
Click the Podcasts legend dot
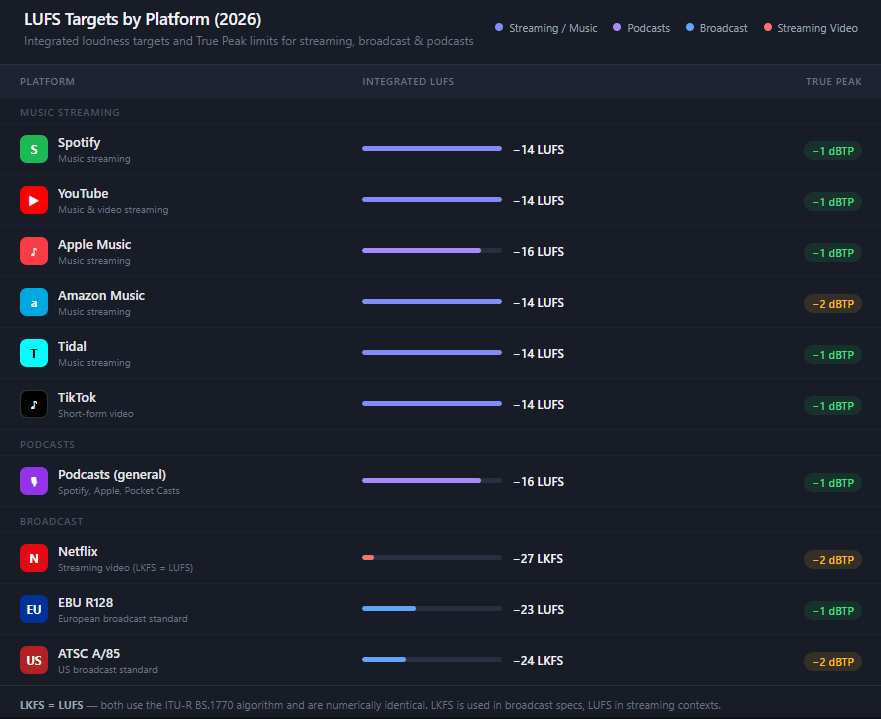point(617,28)
